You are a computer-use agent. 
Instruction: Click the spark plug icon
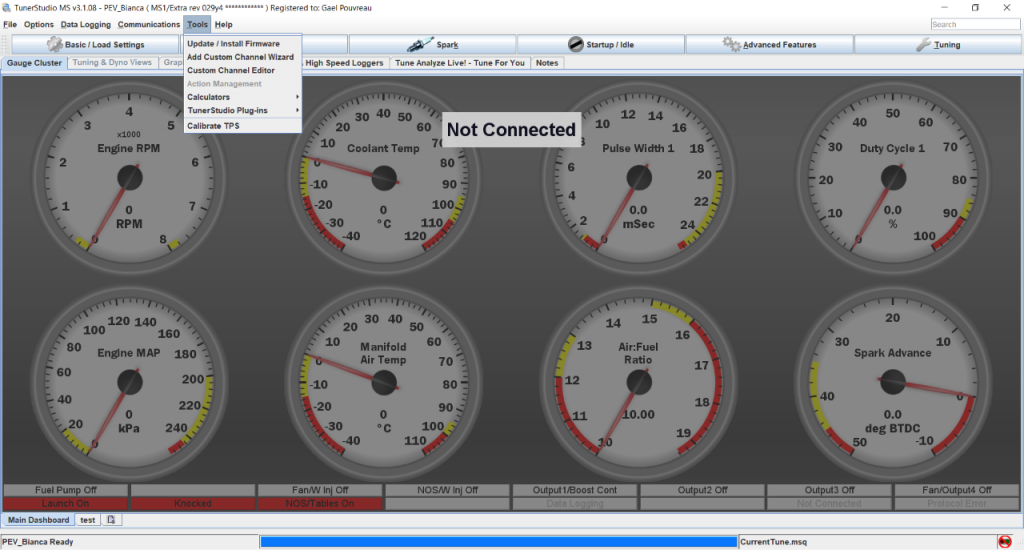tap(420, 44)
